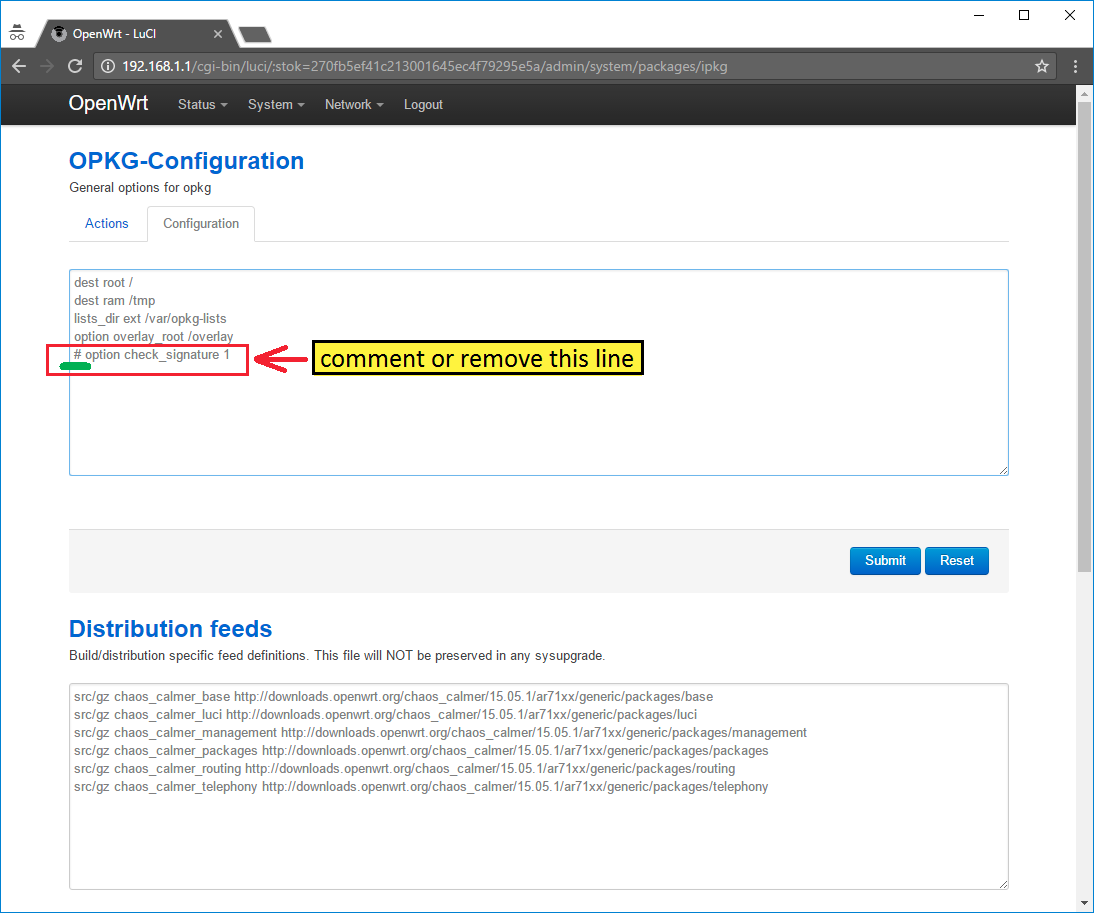1094x913 pixels.
Task: Reload the page with the refresh icon
Action: pyautogui.click(x=75, y=66)
